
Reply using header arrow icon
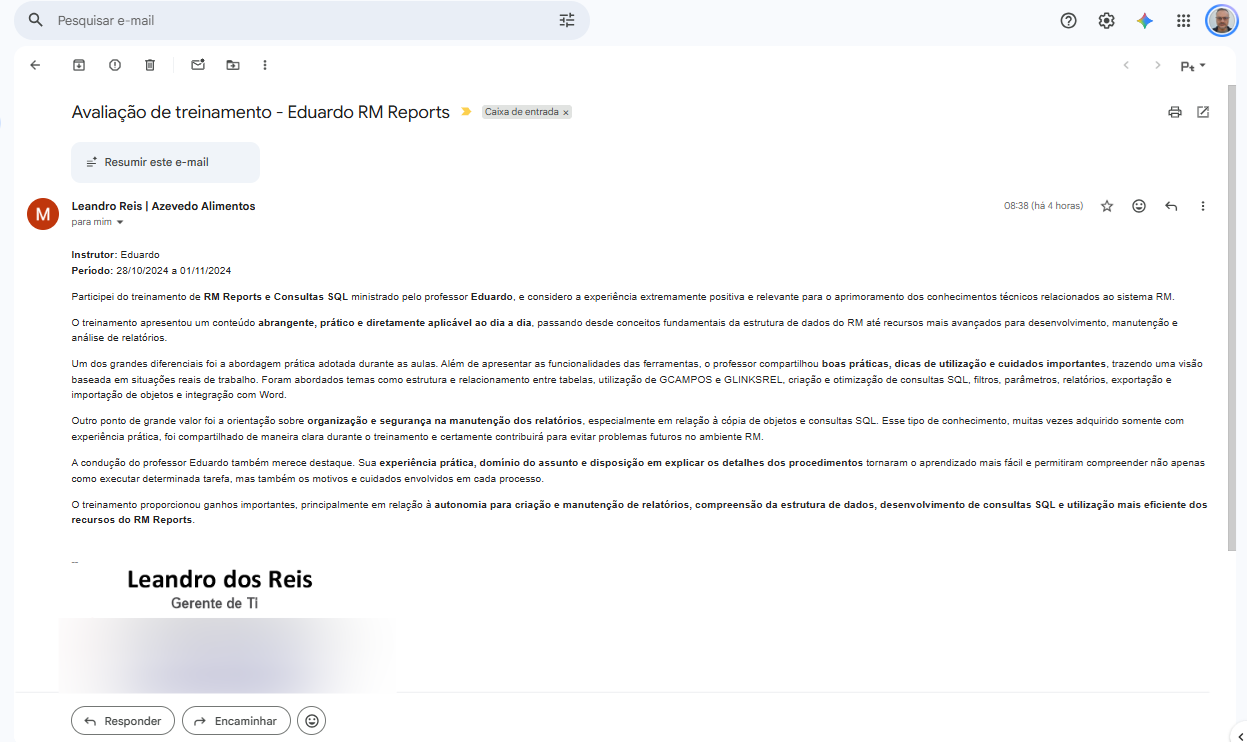1171,206
